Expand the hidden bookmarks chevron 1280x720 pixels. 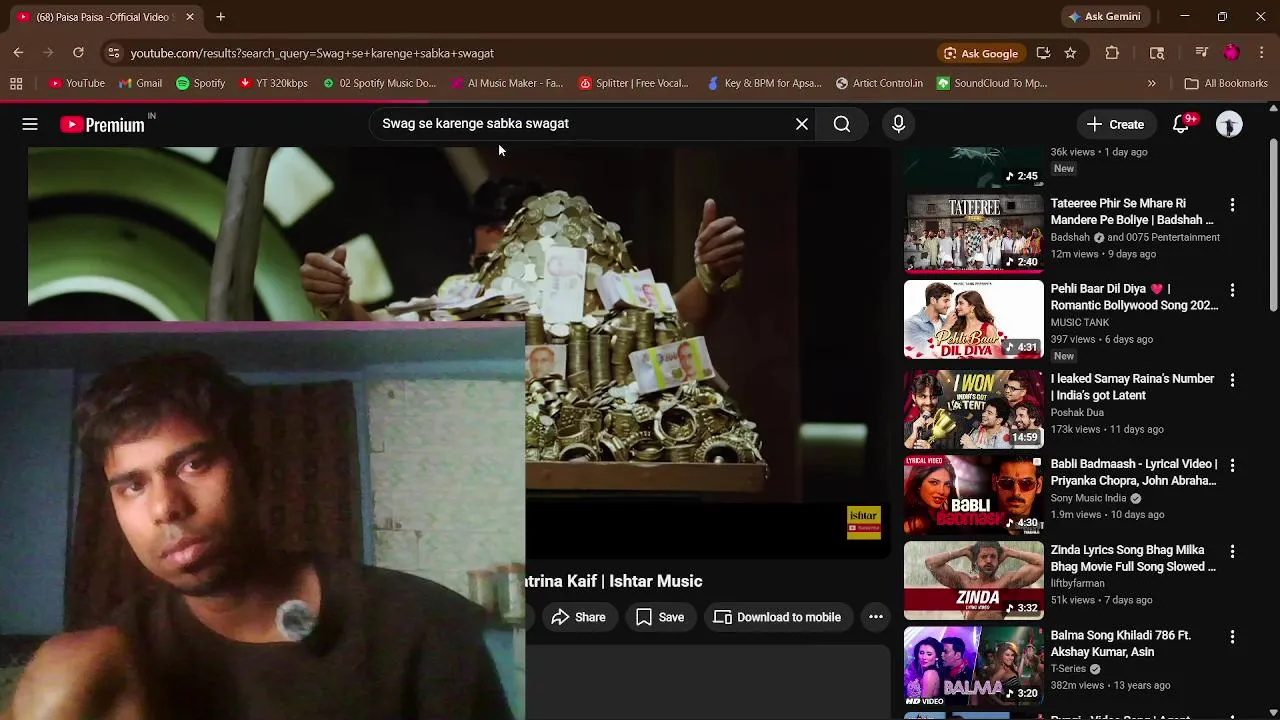pyautogui.click(x=1151, y=84)
